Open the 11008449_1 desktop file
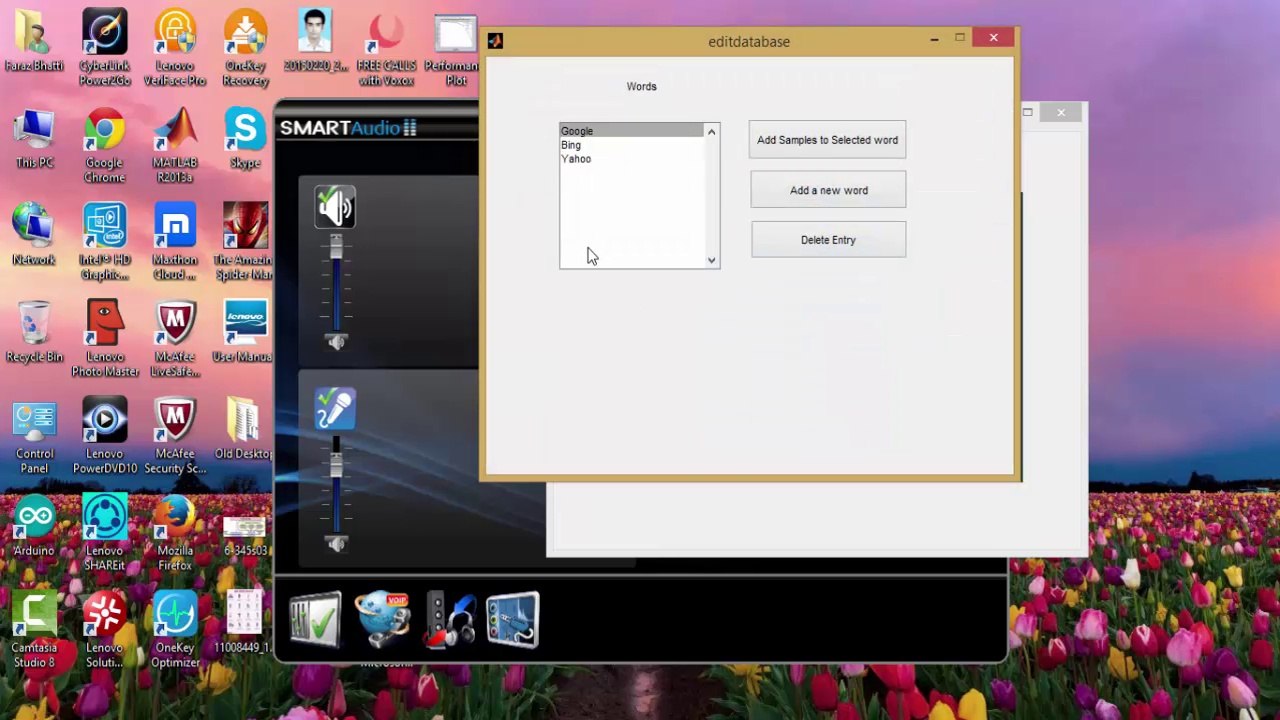 pos(245,623)
